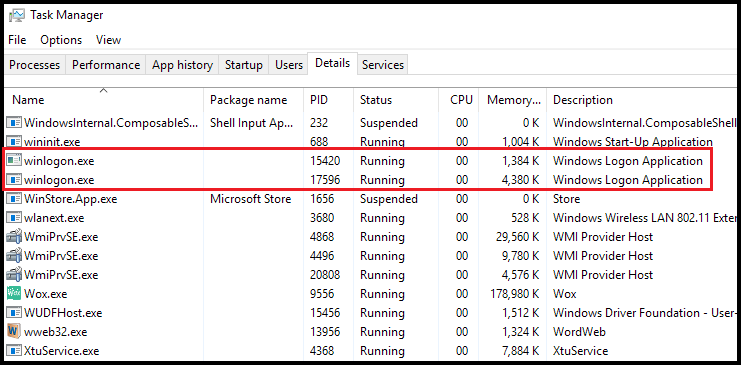Screen dimensions: 741x365
Task: Click the Suspended status of WinStore.App.exe
Action: [x=389, y=199]
